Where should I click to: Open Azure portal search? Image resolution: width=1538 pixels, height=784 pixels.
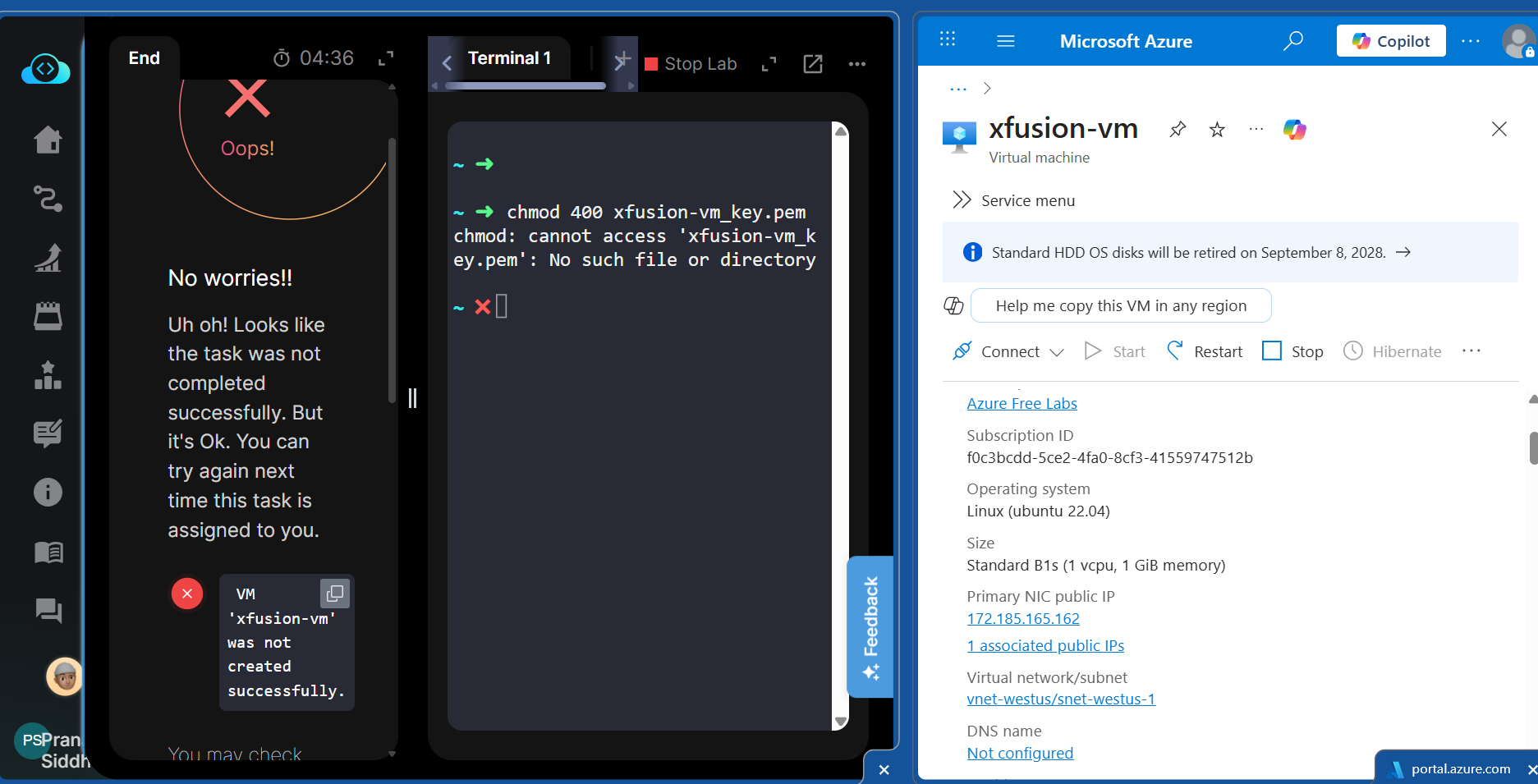pos(1293,40)
